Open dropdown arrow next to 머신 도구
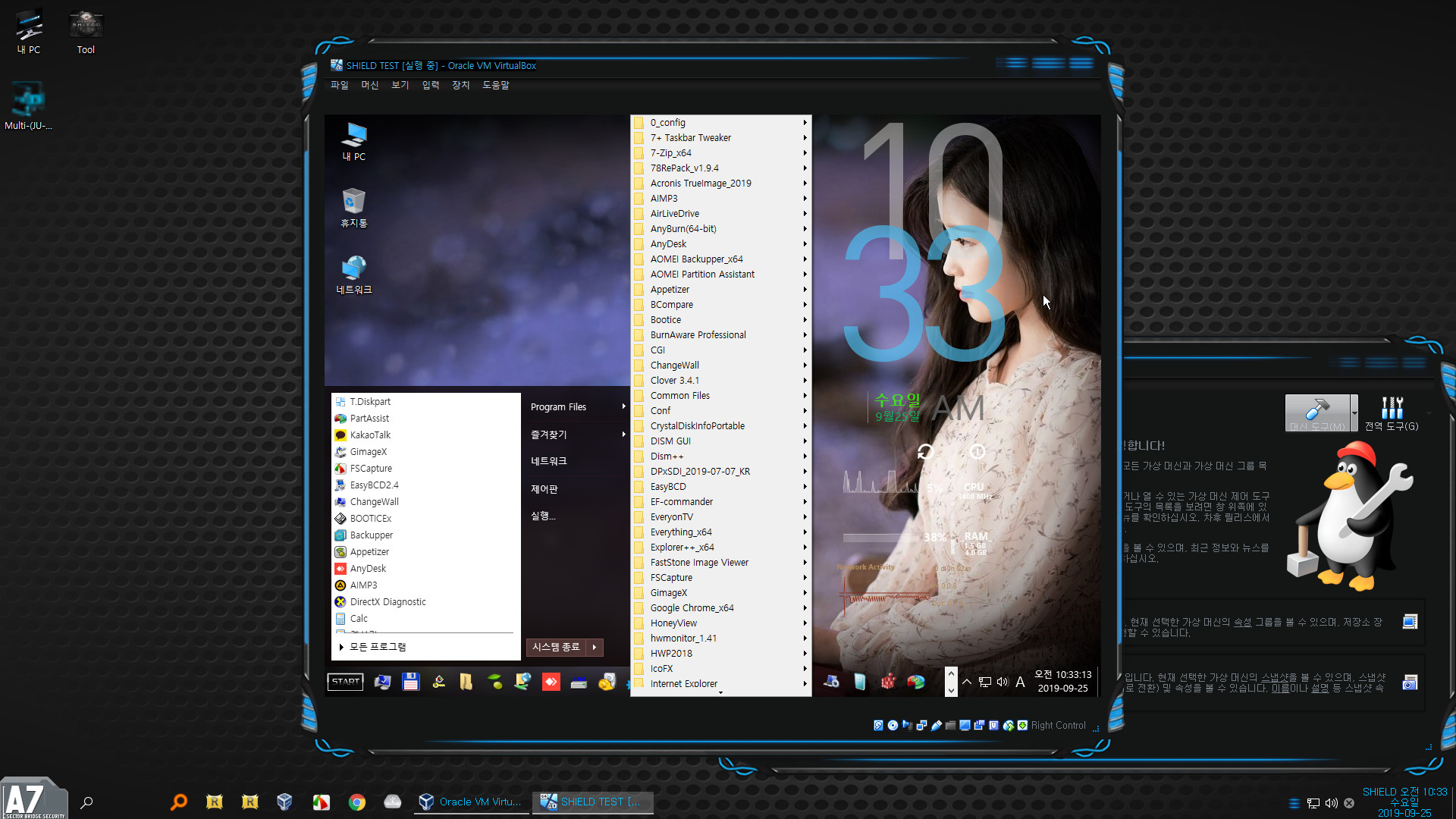Viewport: 1456px width, 819px height. (1354, 413)
